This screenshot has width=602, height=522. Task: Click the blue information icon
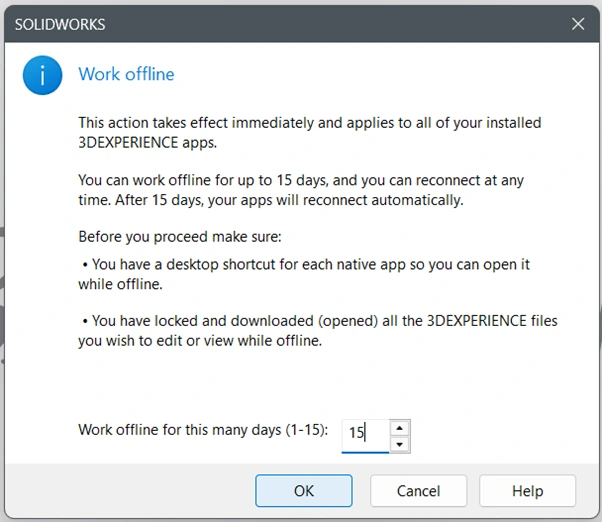42,75
